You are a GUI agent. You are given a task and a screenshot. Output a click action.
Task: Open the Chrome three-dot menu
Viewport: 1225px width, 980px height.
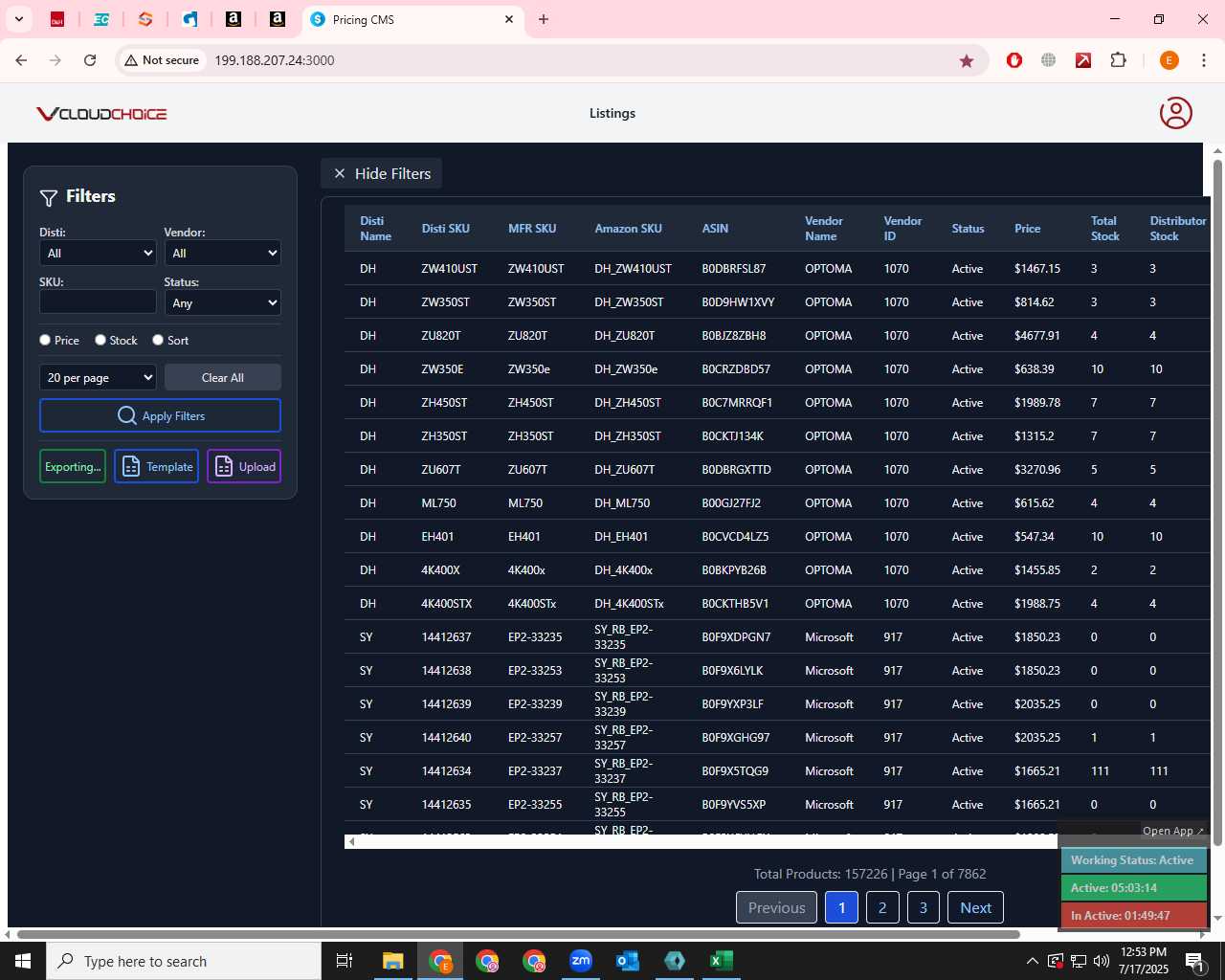click(1204, 60)
